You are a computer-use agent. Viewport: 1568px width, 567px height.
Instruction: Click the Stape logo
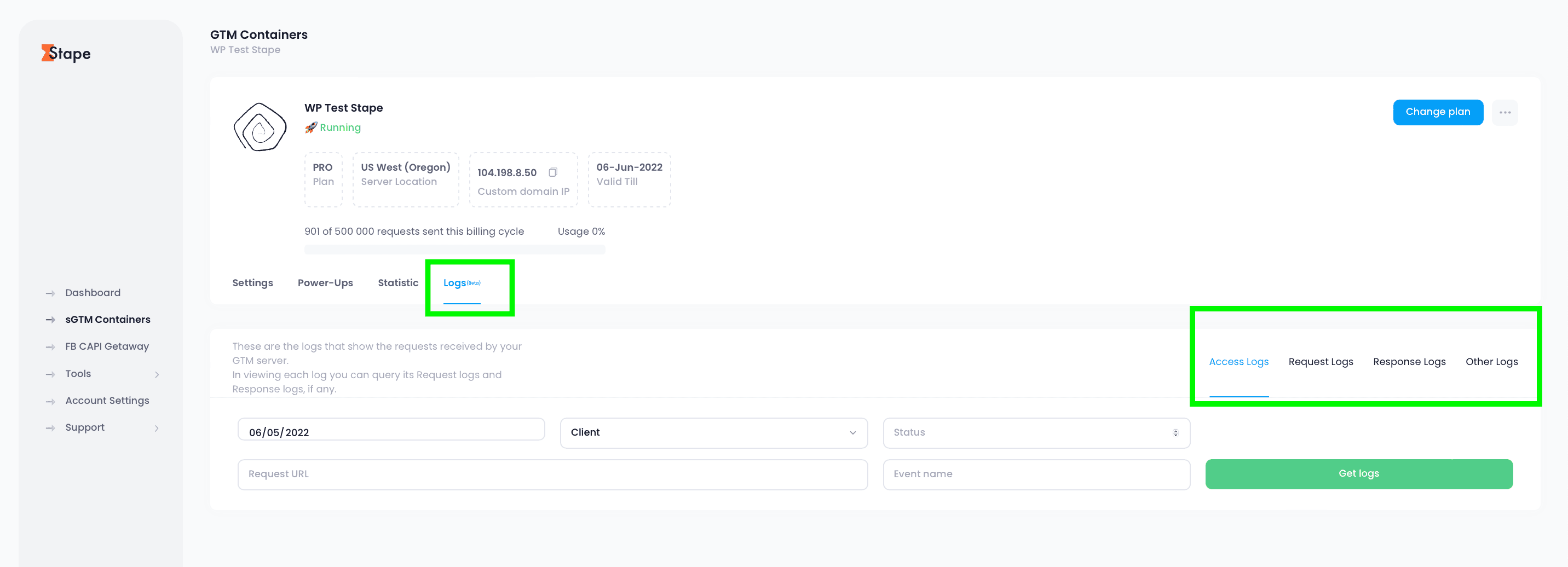[66, 54]
